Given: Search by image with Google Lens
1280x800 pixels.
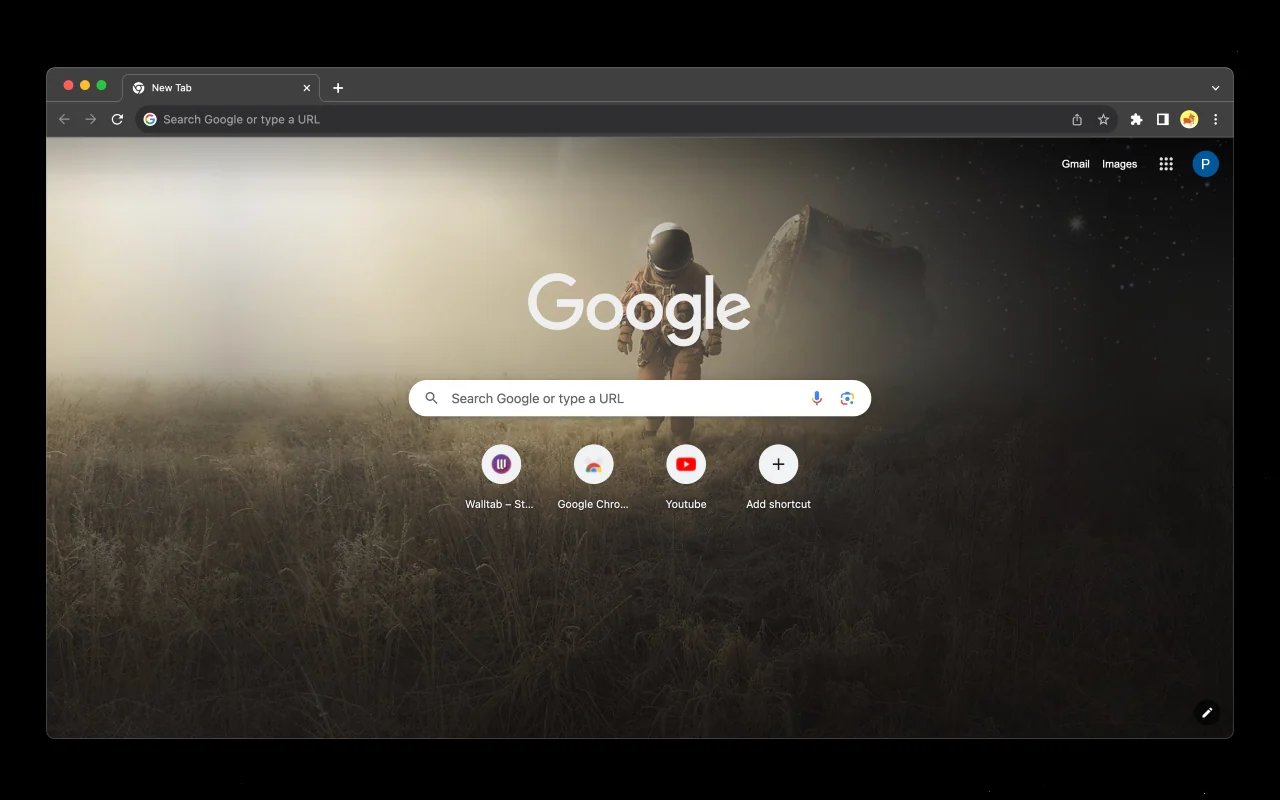Looking at the screenshot, I should click(847, 398).
